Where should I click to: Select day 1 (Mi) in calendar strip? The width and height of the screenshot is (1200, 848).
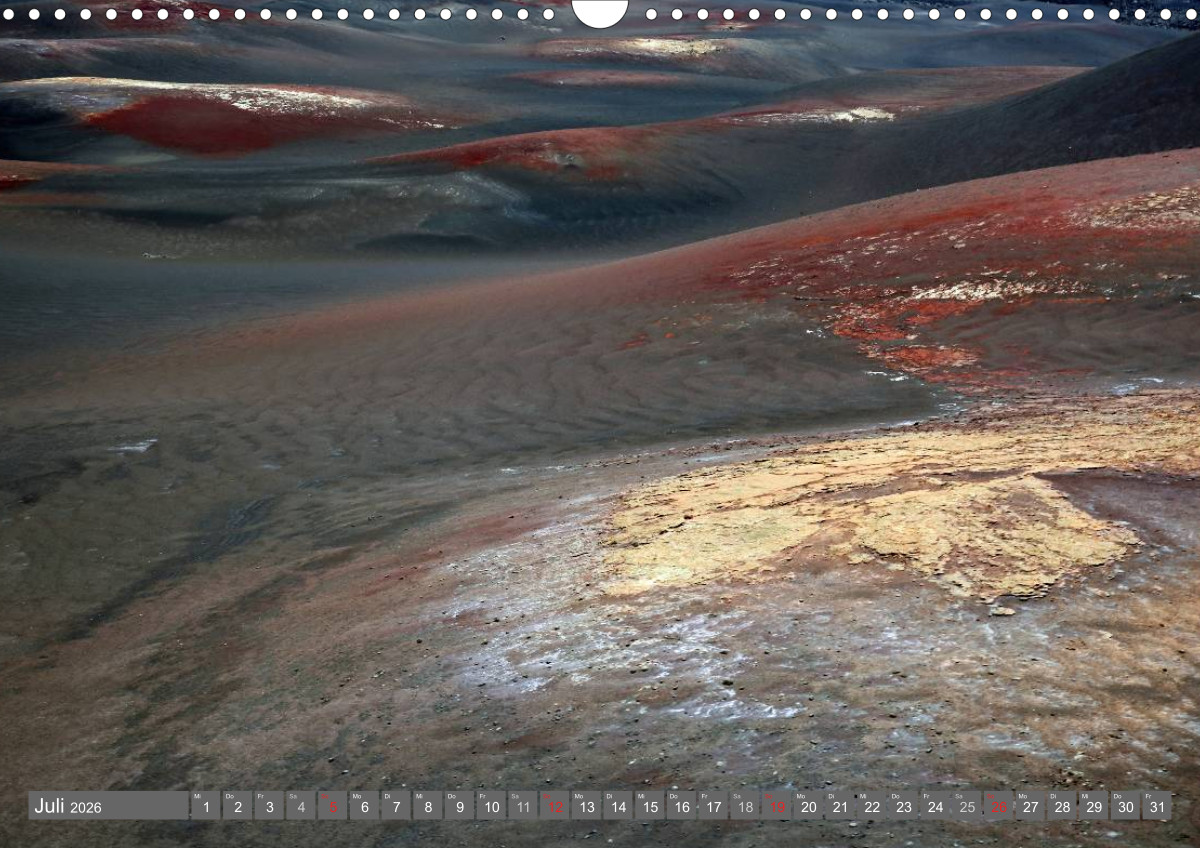[205, 806]
